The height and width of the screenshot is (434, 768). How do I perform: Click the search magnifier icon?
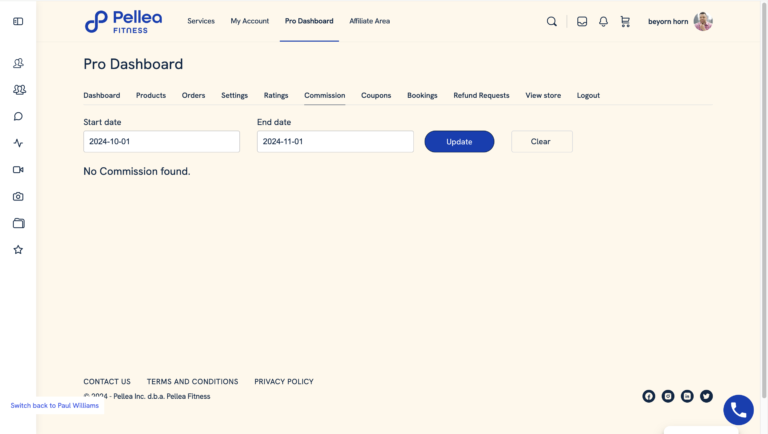click(552, 22)
